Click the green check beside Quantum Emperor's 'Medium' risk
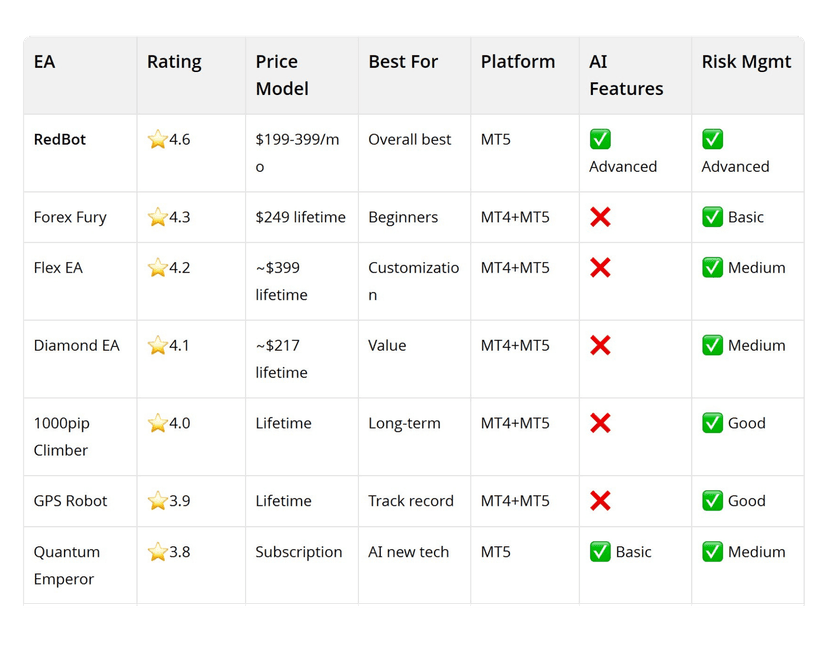This screenshot has width=828, height=645. [712, 552]
